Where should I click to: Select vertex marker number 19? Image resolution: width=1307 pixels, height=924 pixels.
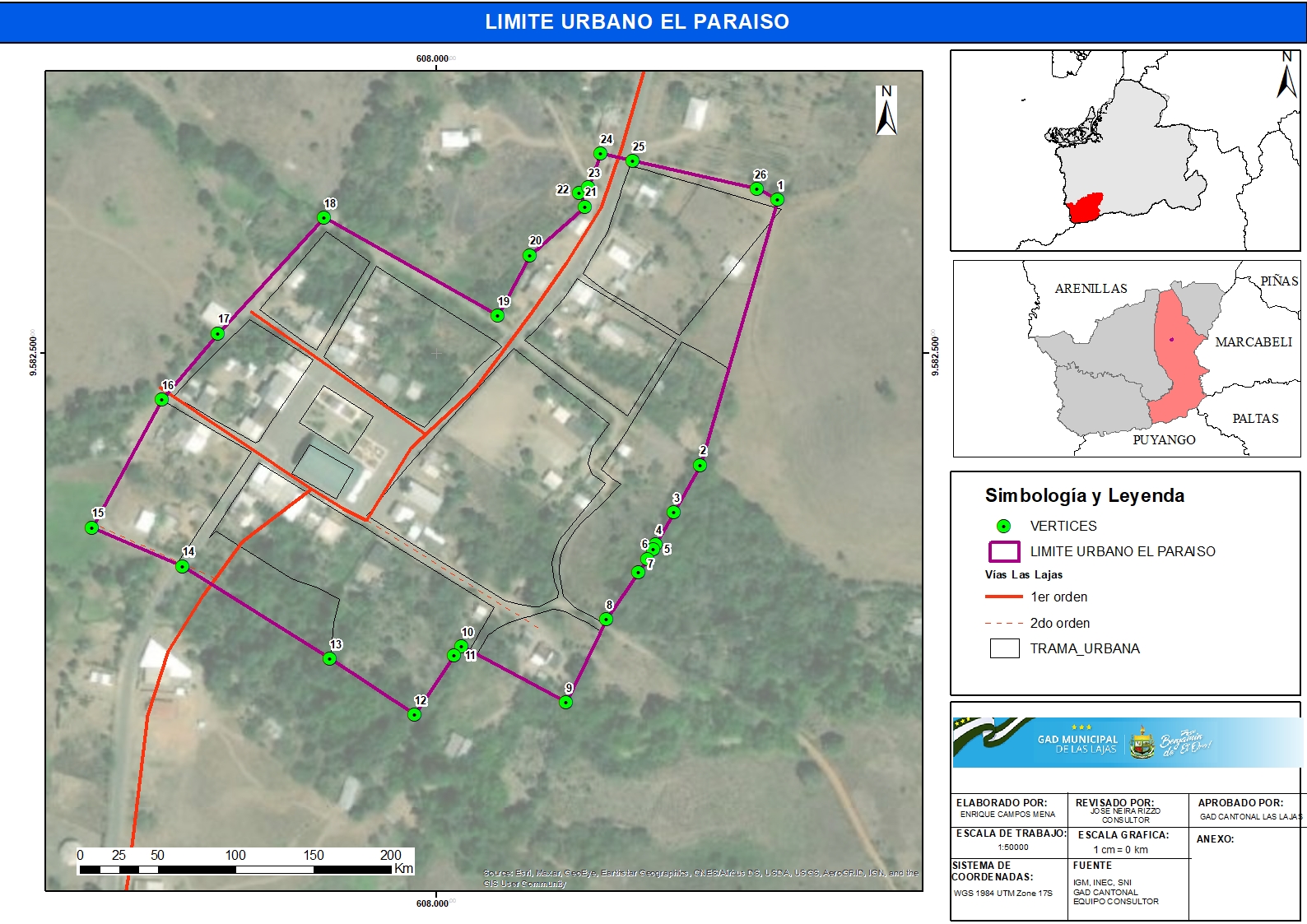pyautogui.click(x=498, y=315)
